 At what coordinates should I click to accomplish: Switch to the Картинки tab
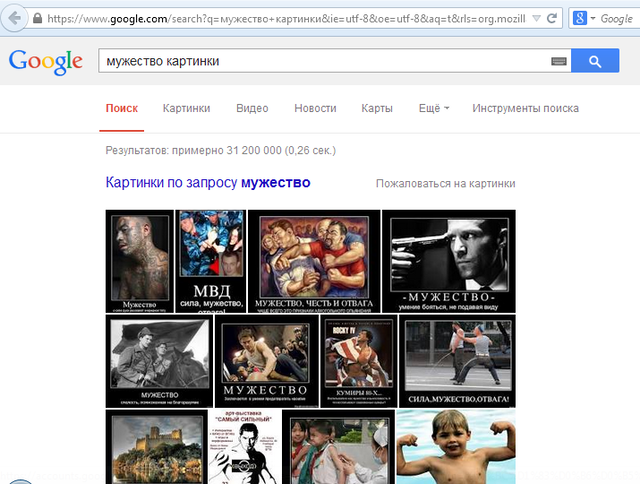tap(187, 108)
